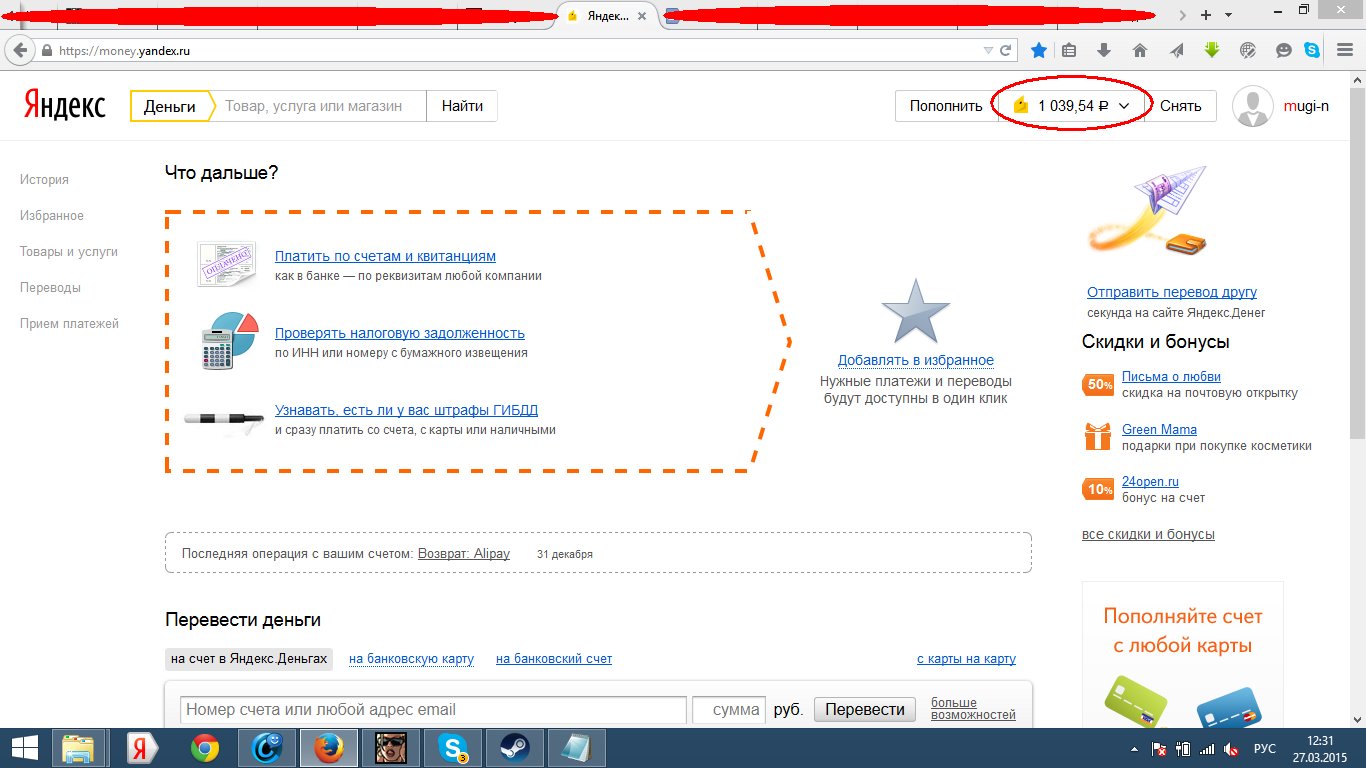Click the orange gift box icon
The height and width of the screenshot is (768, 1366).
[1098, 437]
